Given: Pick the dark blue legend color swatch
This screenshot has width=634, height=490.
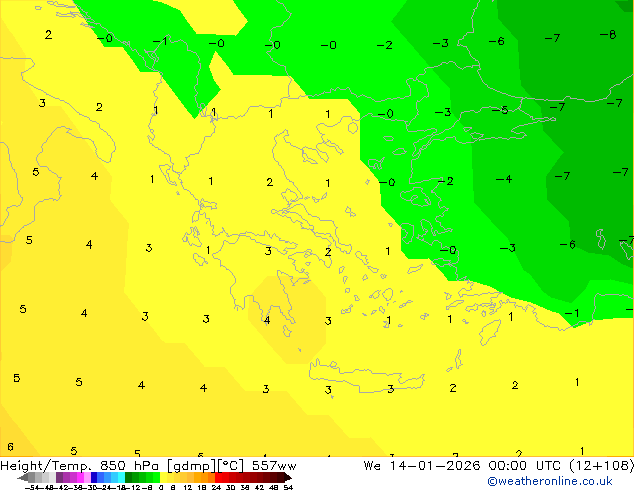Looking at the screenshot, I should [x=94, y=477].
